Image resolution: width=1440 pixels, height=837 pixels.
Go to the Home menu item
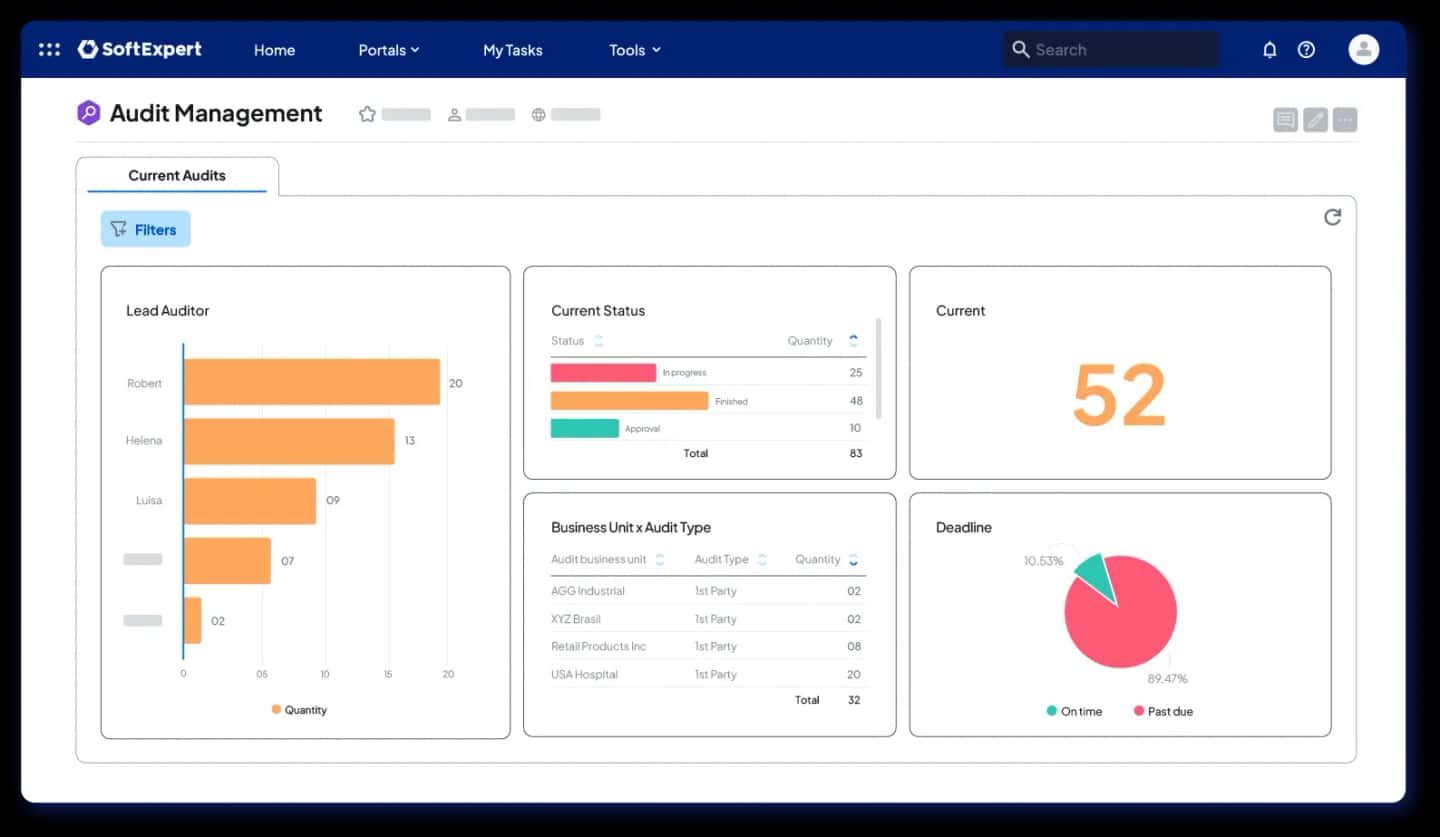274,50
